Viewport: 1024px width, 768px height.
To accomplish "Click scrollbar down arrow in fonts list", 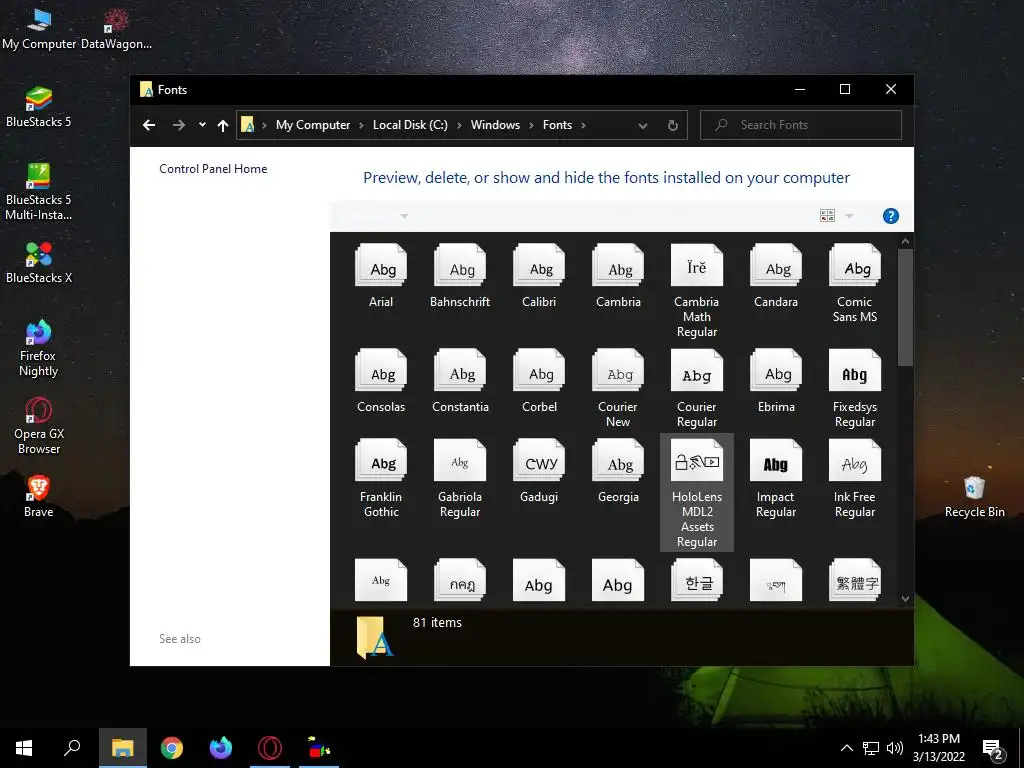I will click(x=905, y=598).
